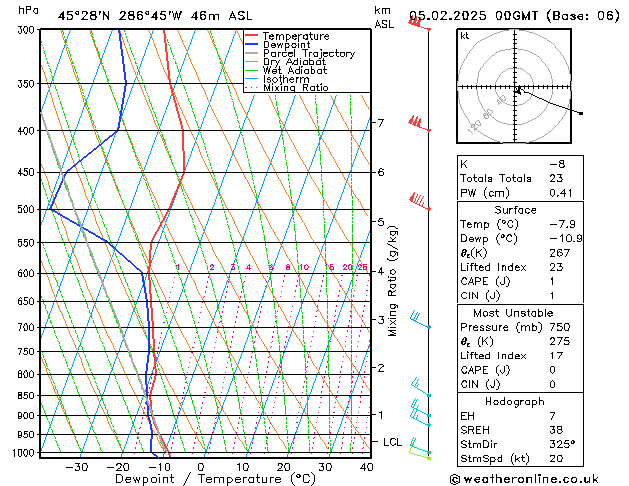Click the 300 hPa pressure label
Image resolution: width=629 pixels, height=486 pixels.
click(x=28, y=30)
